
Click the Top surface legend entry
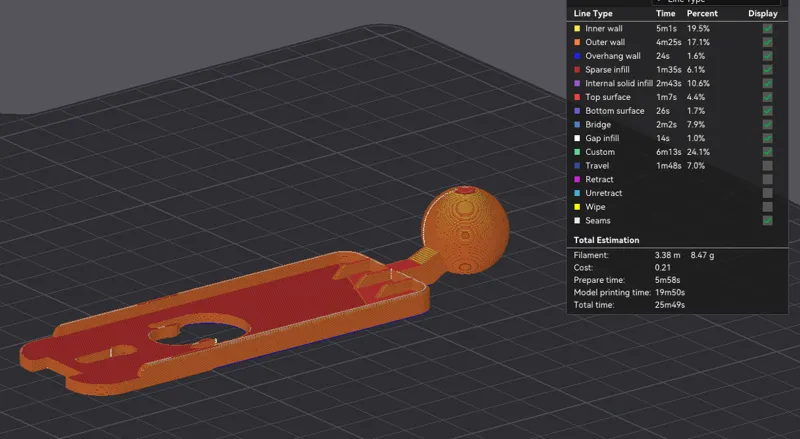tap(608, 97)
